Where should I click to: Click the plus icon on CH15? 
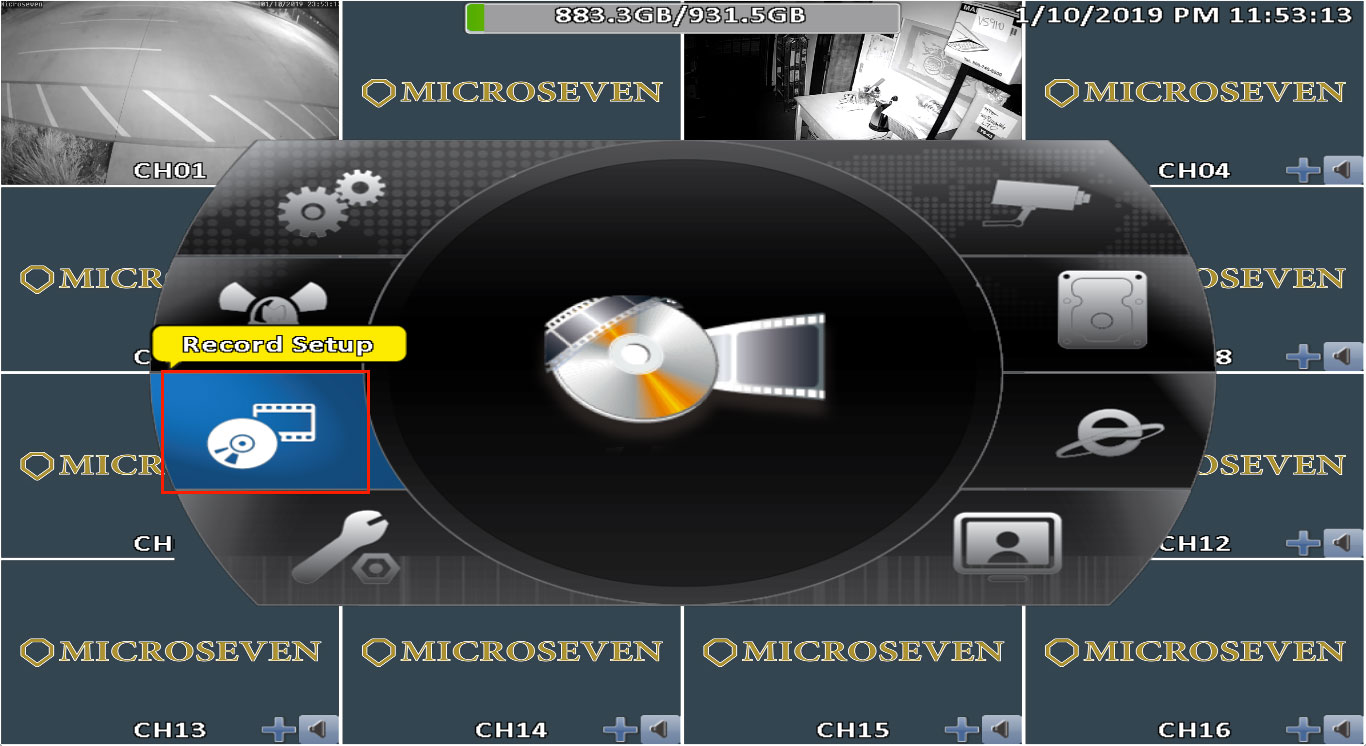point(961,729)
